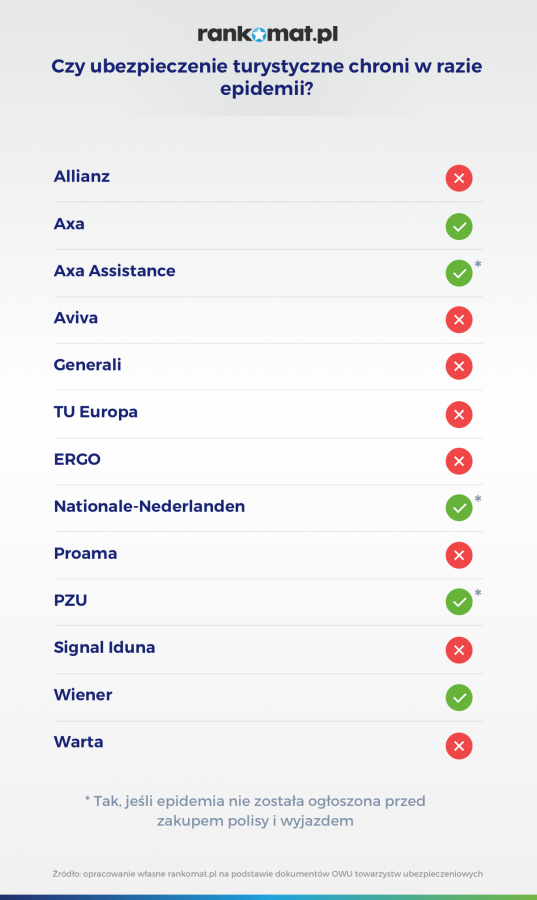Click the red X next to Proama

[x=459, y=555]
